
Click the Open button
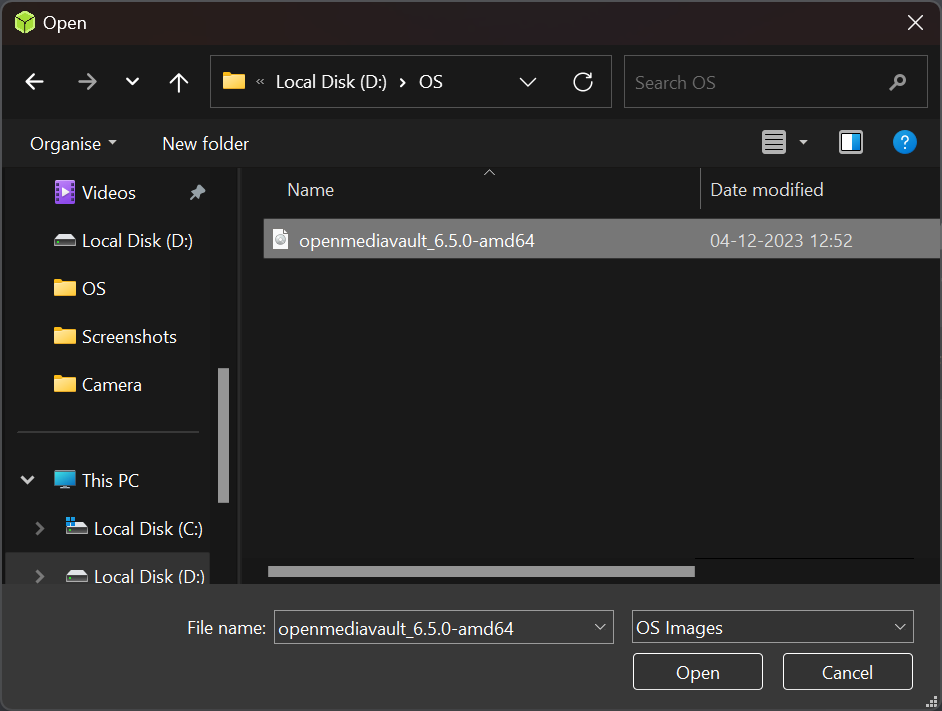coord(697,672)
